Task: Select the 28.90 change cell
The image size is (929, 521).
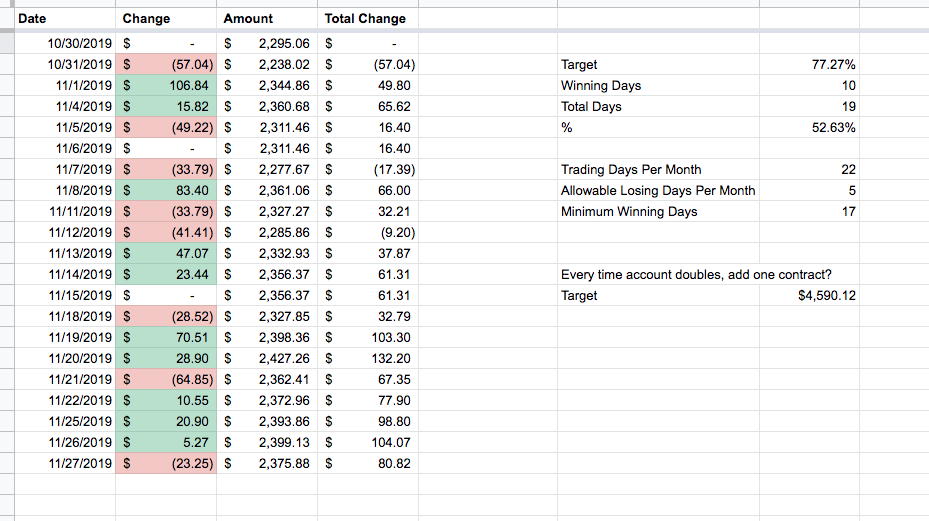Action: click(166, 359)
